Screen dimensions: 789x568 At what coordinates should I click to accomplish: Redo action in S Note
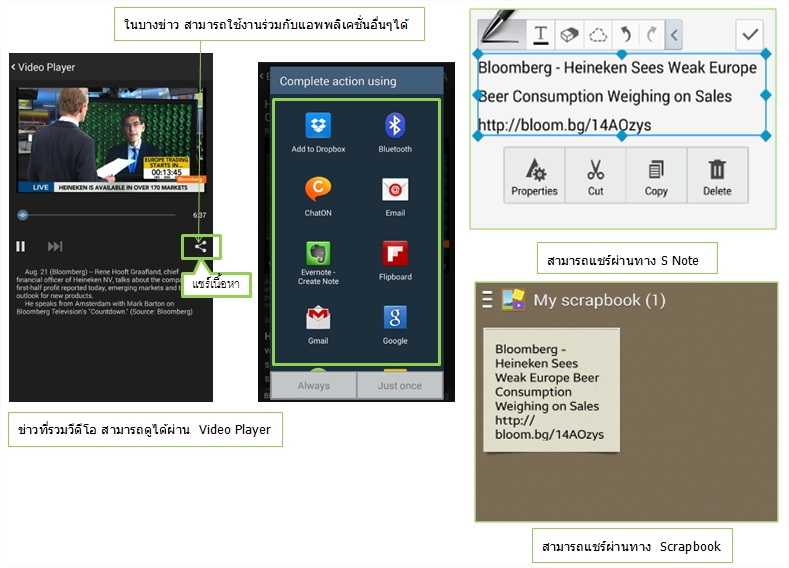pyautogui.click(x=652, y=34)
